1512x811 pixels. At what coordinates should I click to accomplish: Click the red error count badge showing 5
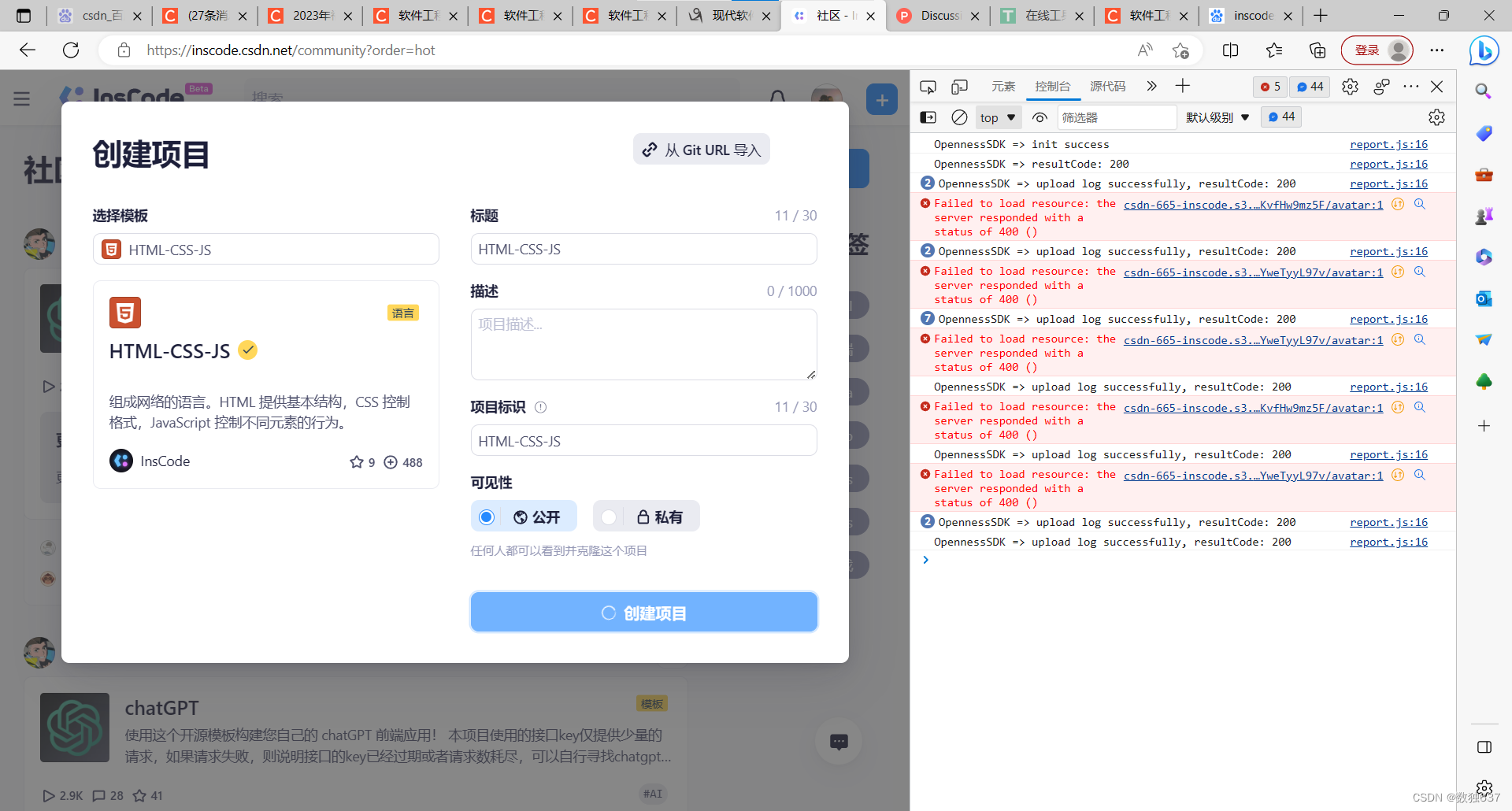tap(1270, 87)
